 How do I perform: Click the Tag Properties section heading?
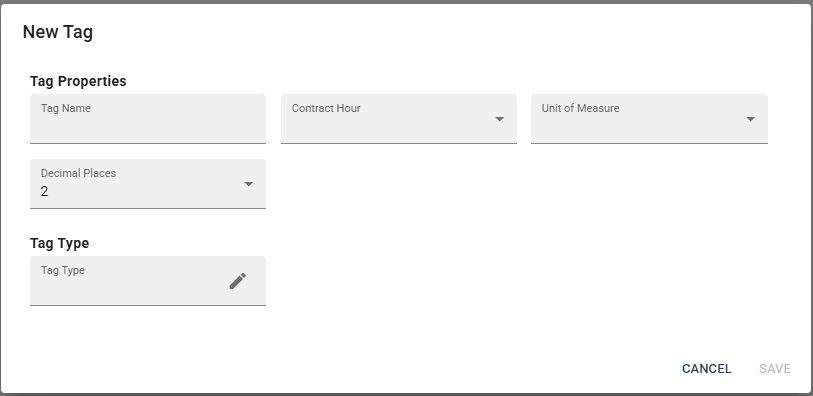[78, 81]
